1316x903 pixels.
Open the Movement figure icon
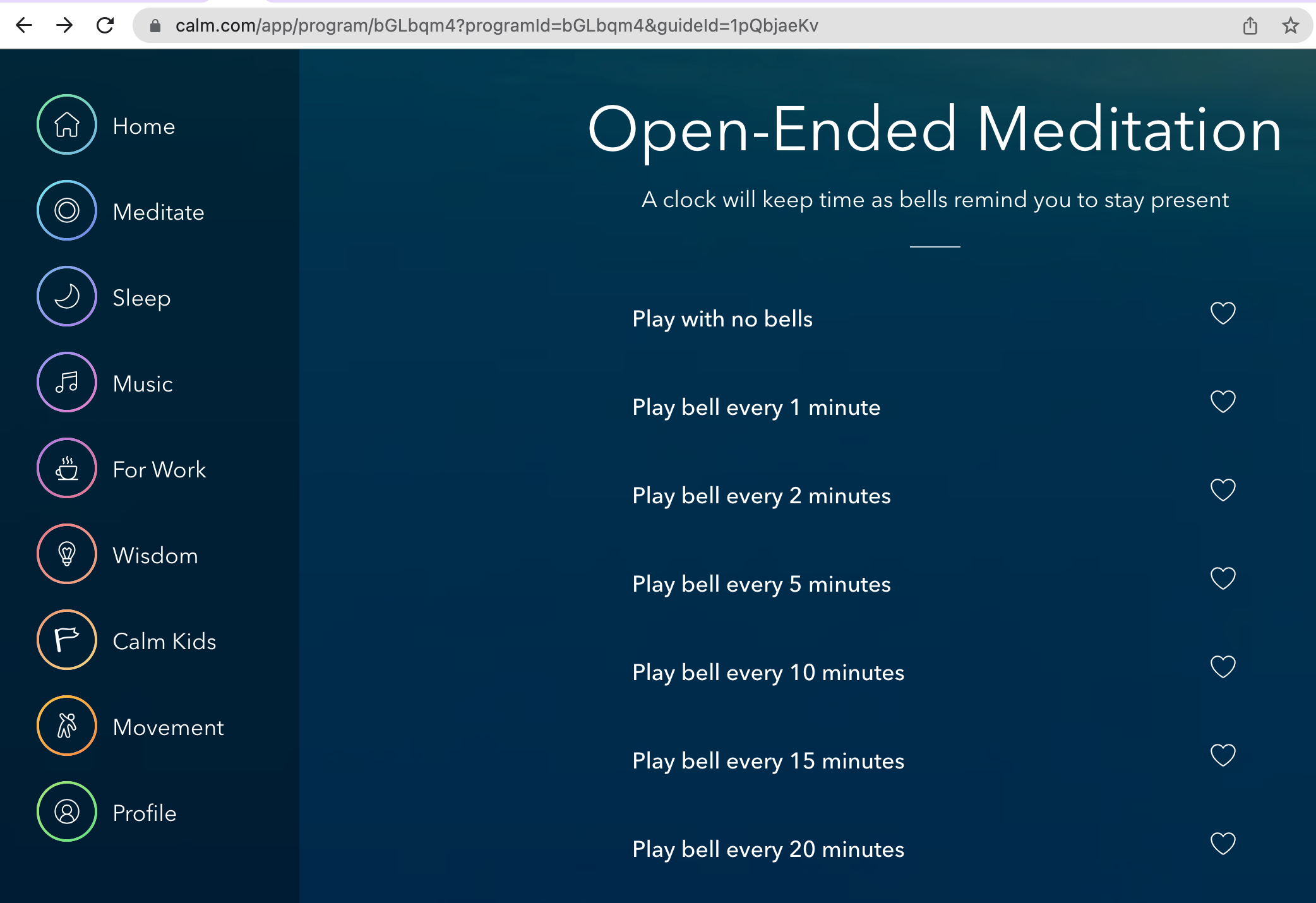point(67,726)
